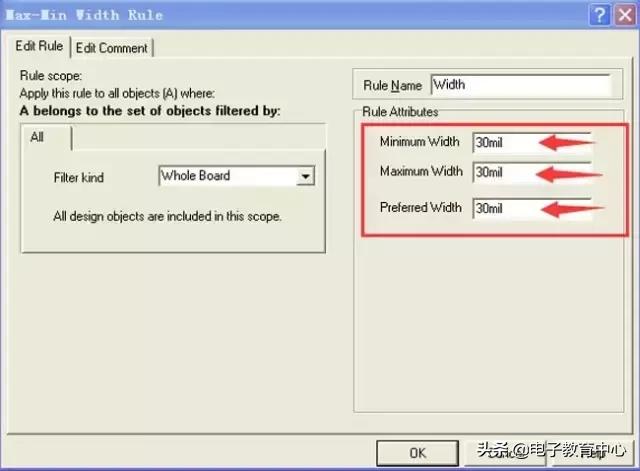
Task: Click the Rule Attributes group heading
Action: pos(400,112)
